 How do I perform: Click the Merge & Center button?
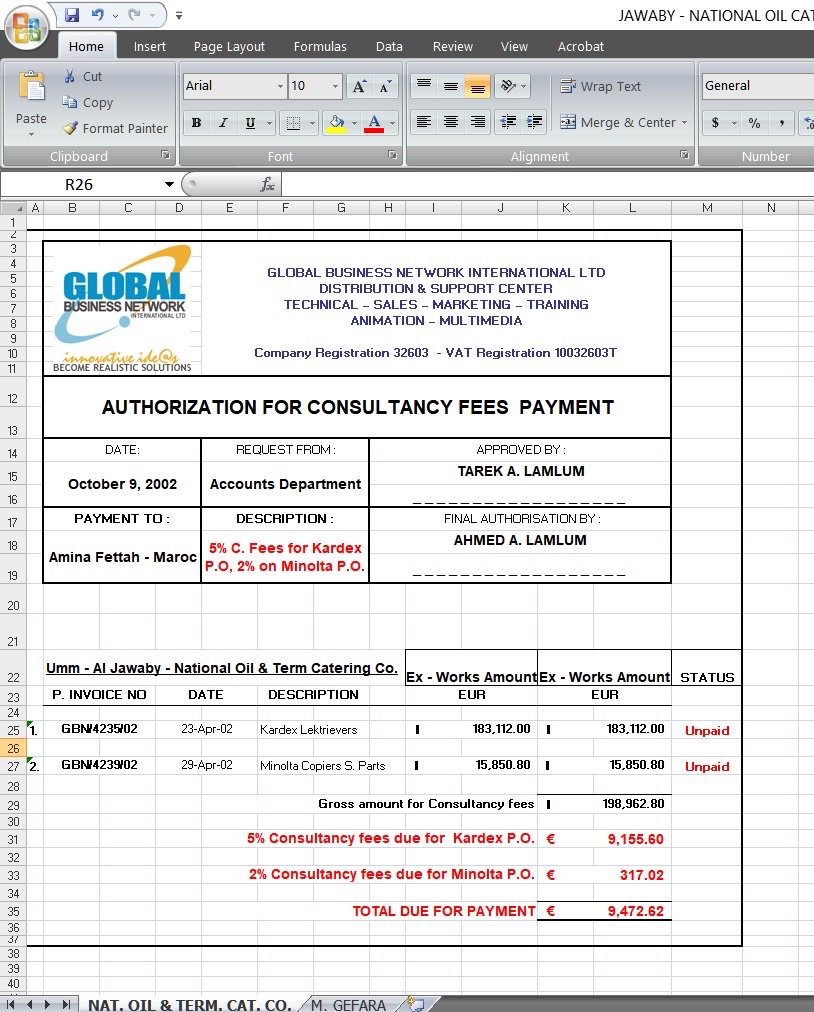click(x=624, y=123)
